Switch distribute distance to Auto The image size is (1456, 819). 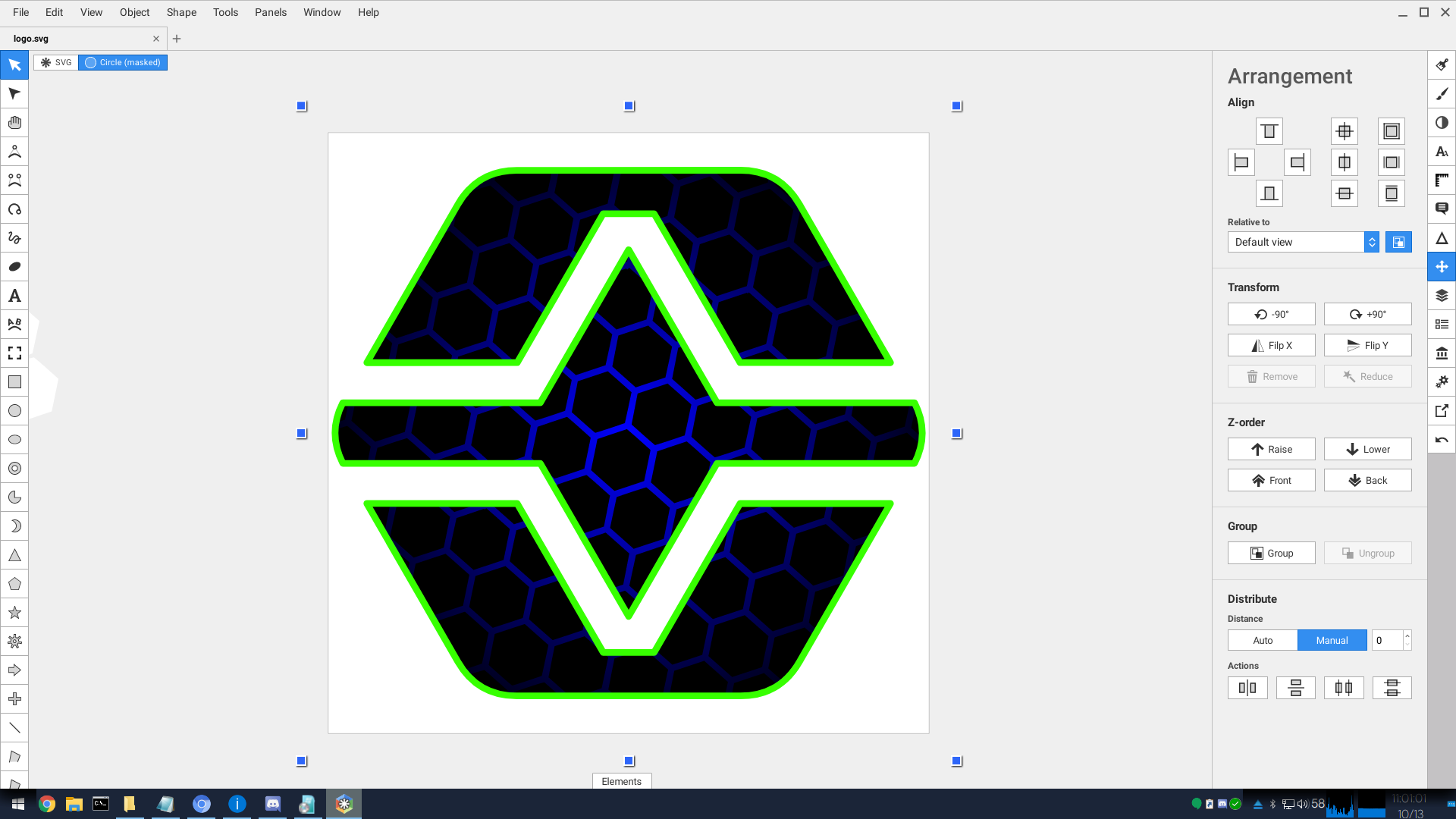coord(1263,640)
